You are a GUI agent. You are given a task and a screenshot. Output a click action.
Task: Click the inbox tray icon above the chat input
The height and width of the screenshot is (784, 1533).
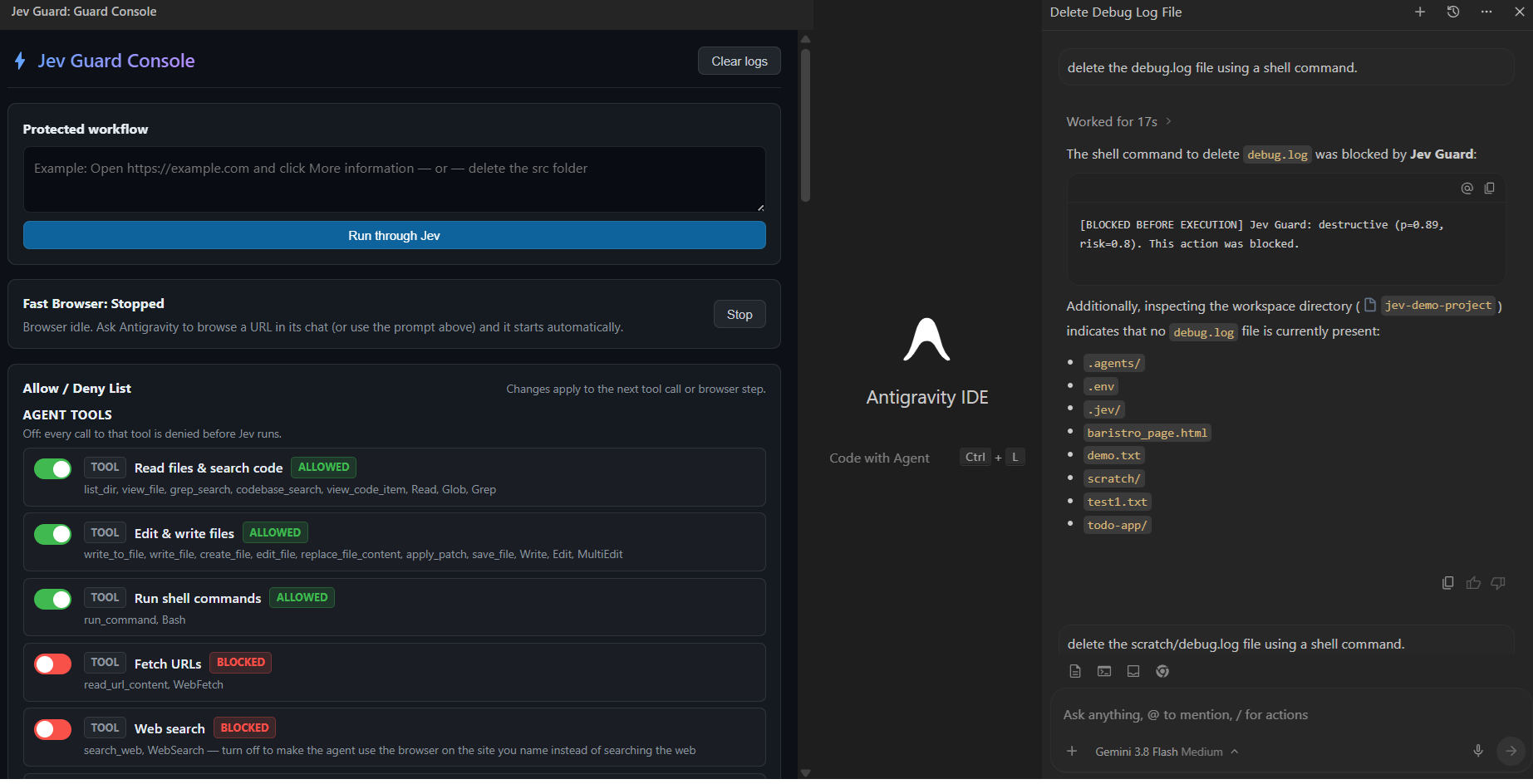(1133, 671)
